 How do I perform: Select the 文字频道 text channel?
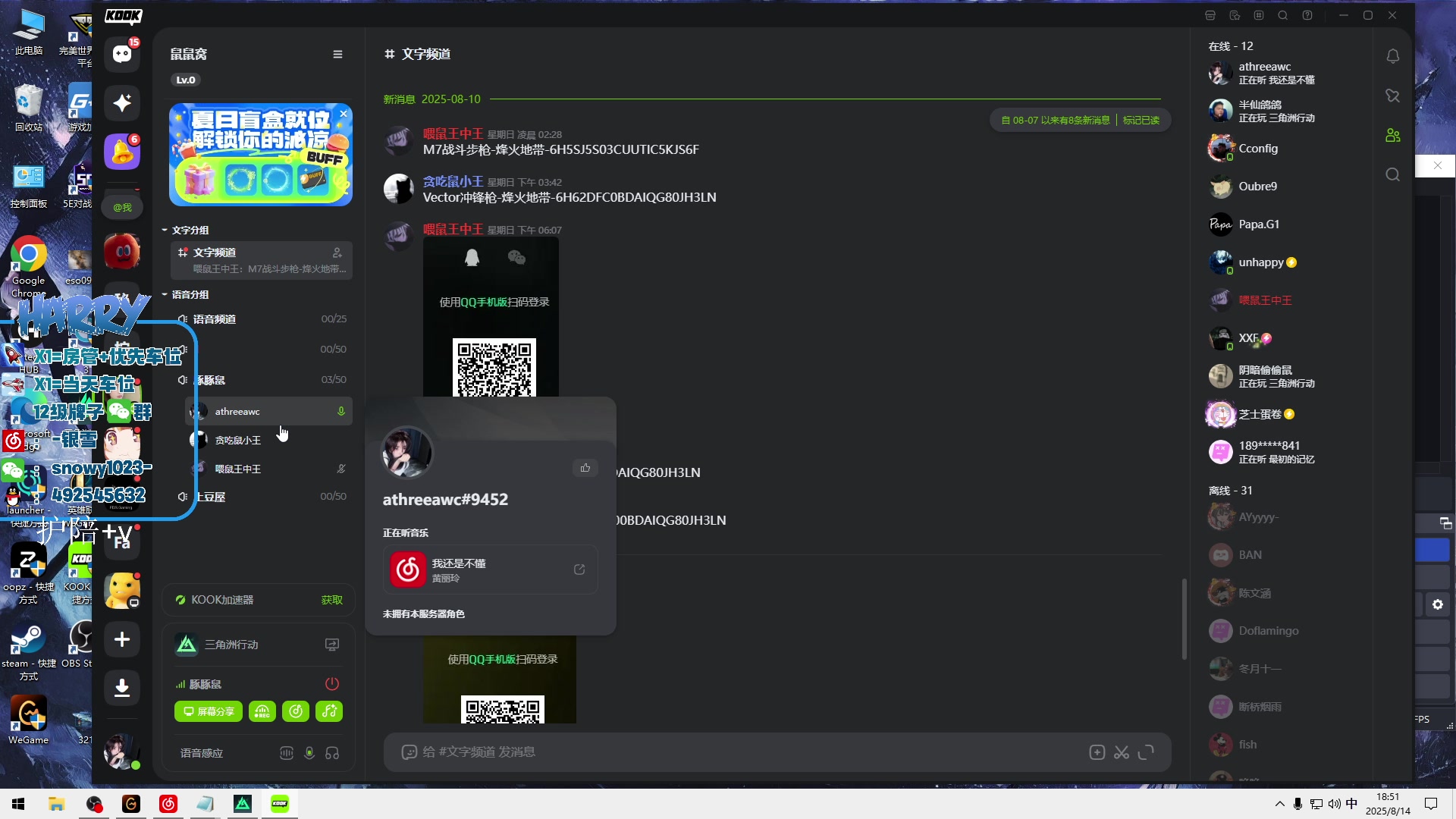click(262, 260)
